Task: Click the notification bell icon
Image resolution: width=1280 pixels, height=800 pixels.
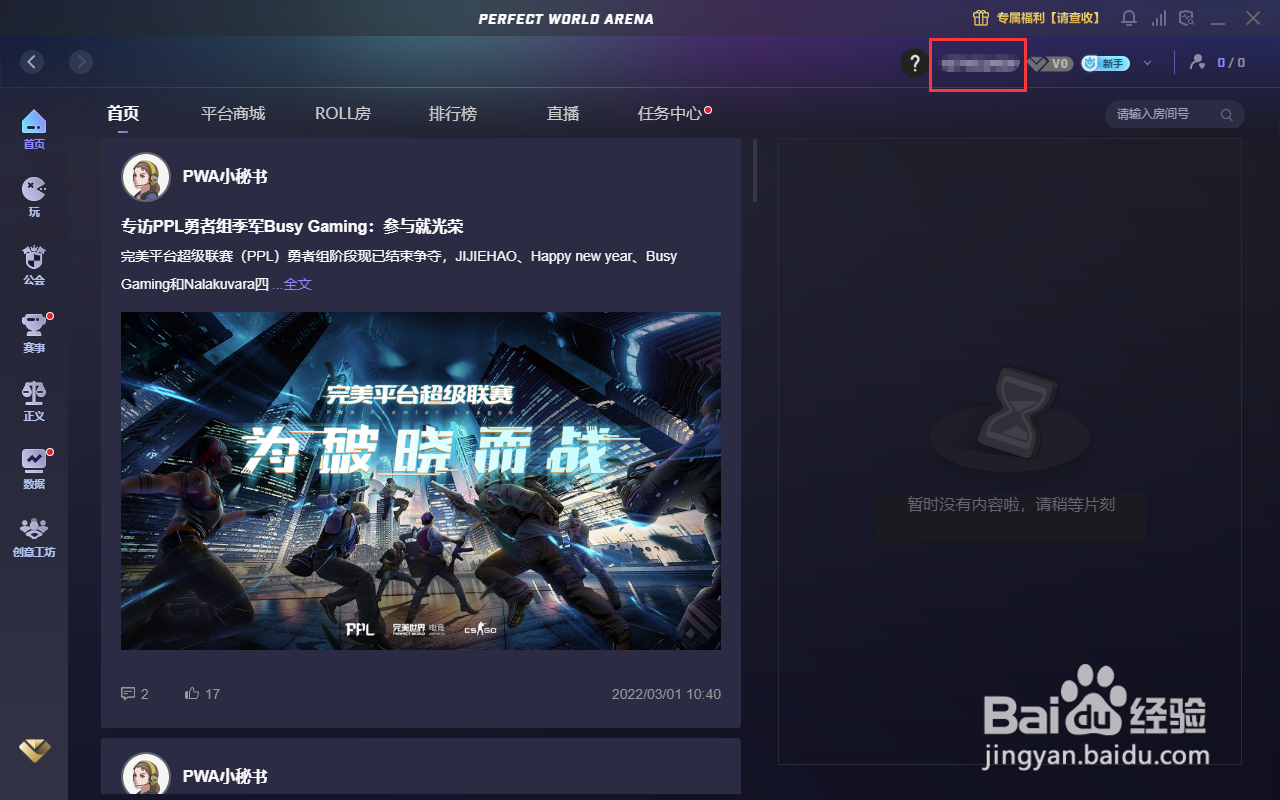Action: click(x=1129, y=18)
